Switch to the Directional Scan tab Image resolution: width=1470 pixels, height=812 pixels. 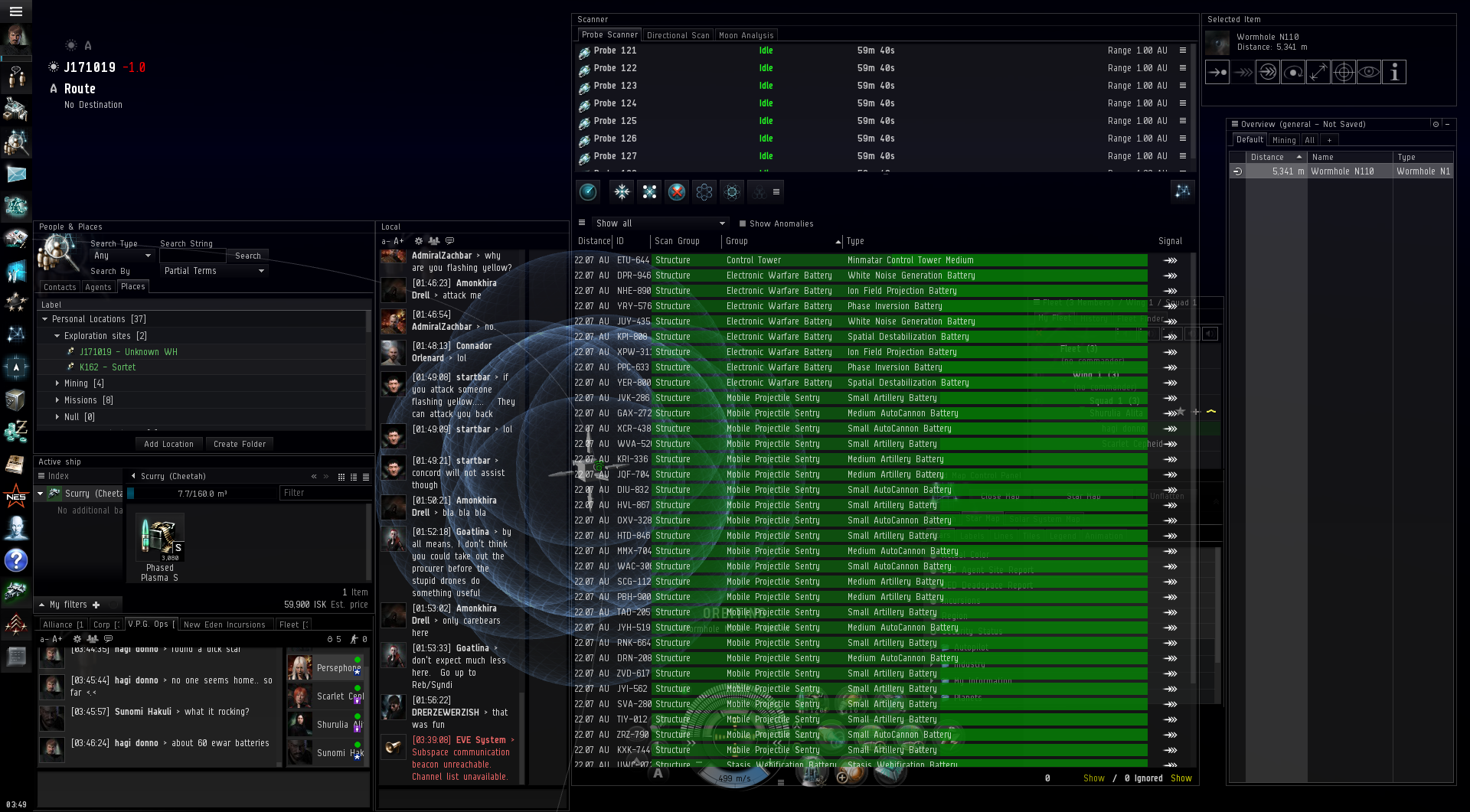(678, 35)
